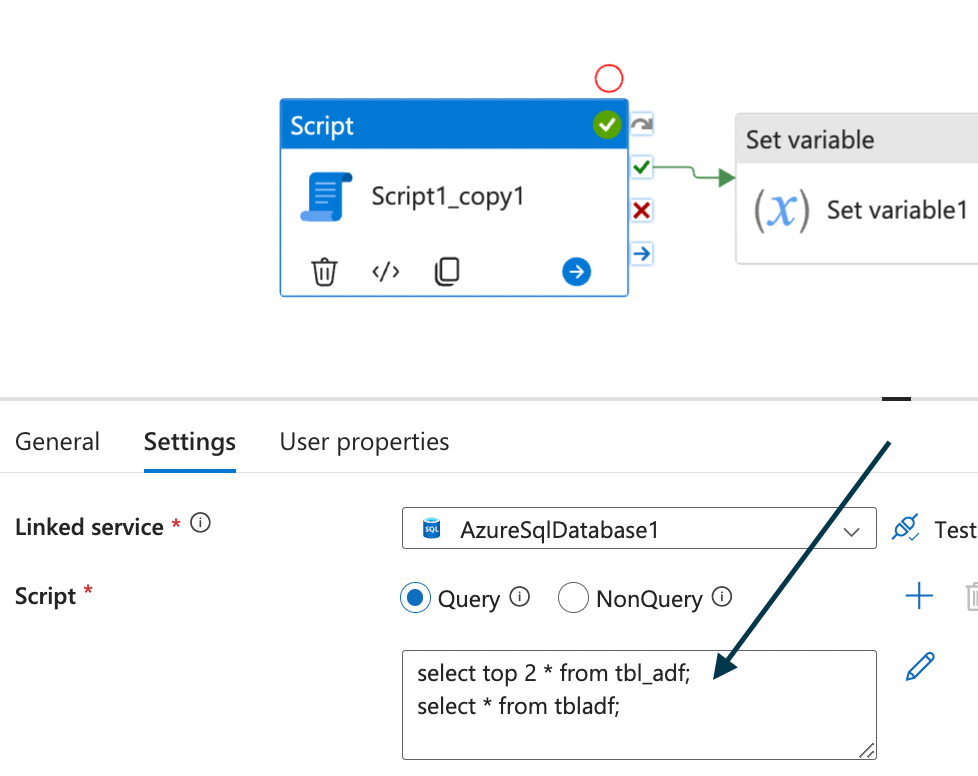The width and height of the screenshot is (978, 776).
Task: Click the Linked service field label
Action: tap(89, 527)
